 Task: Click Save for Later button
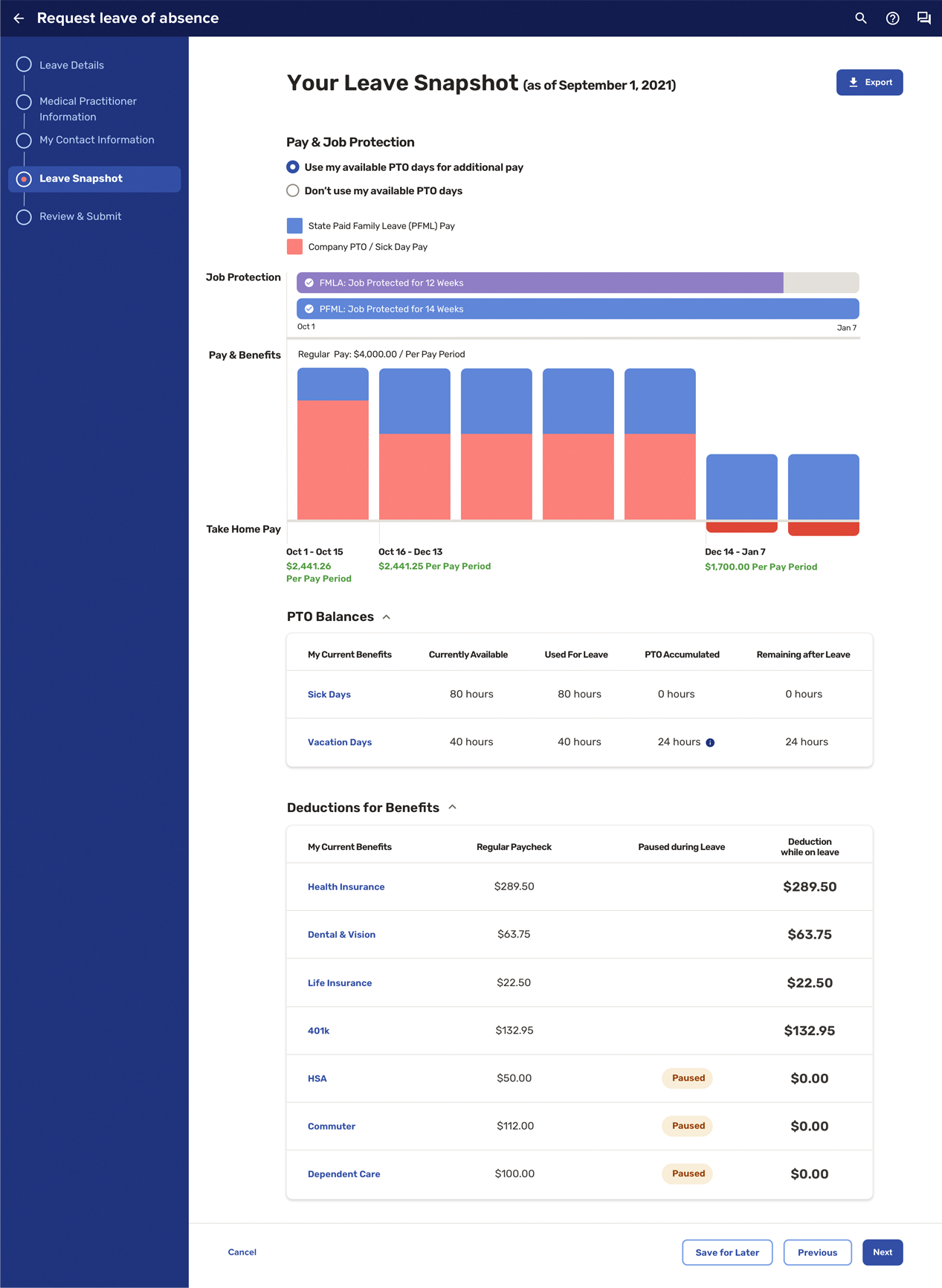[x=726, y=1252]
